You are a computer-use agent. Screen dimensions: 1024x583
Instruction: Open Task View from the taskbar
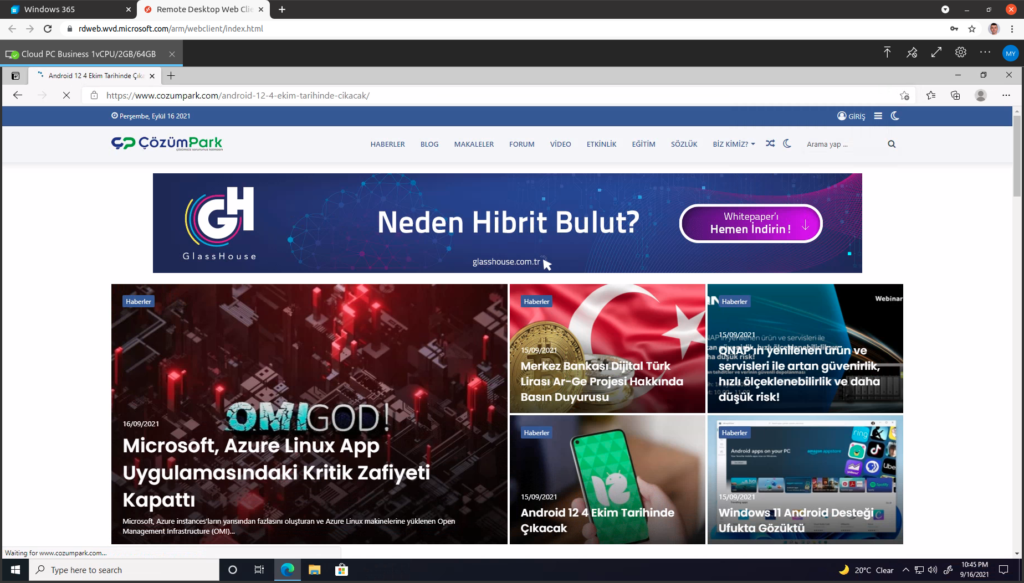[259, 570]
